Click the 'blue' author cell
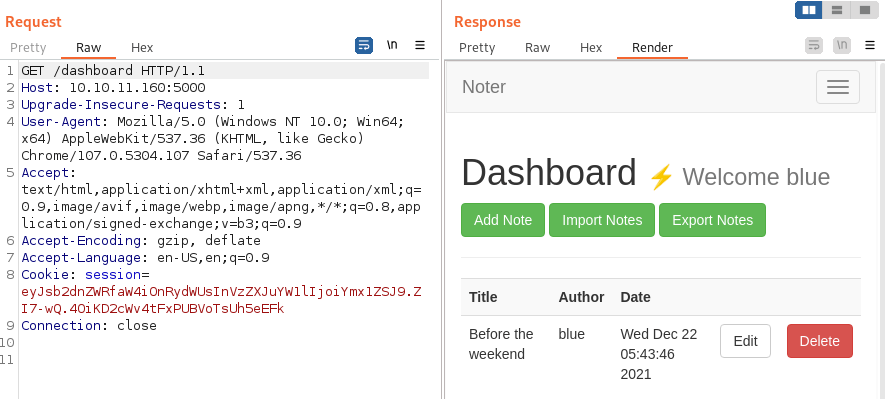 [572, 334]
